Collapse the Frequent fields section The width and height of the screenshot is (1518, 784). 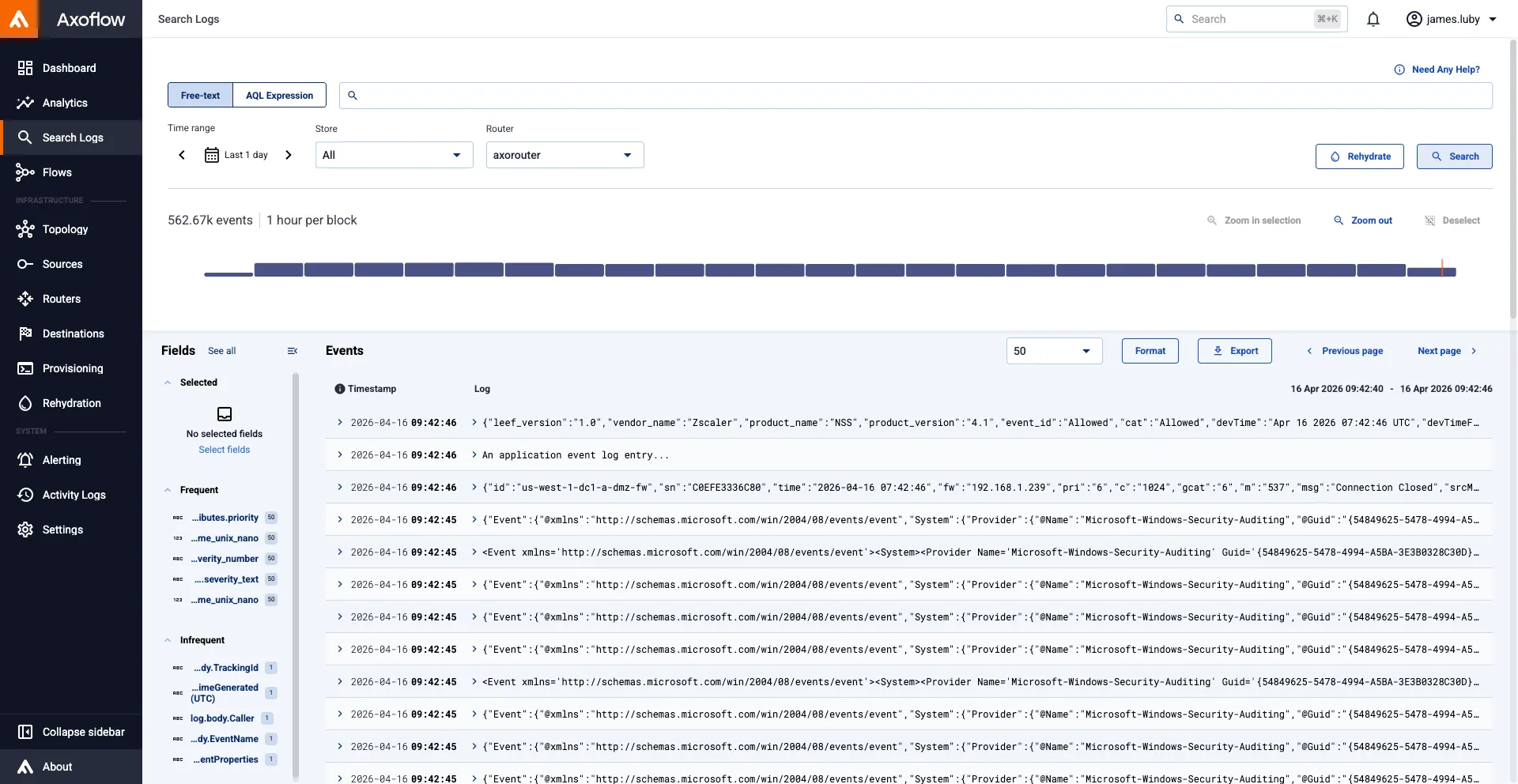168,490
